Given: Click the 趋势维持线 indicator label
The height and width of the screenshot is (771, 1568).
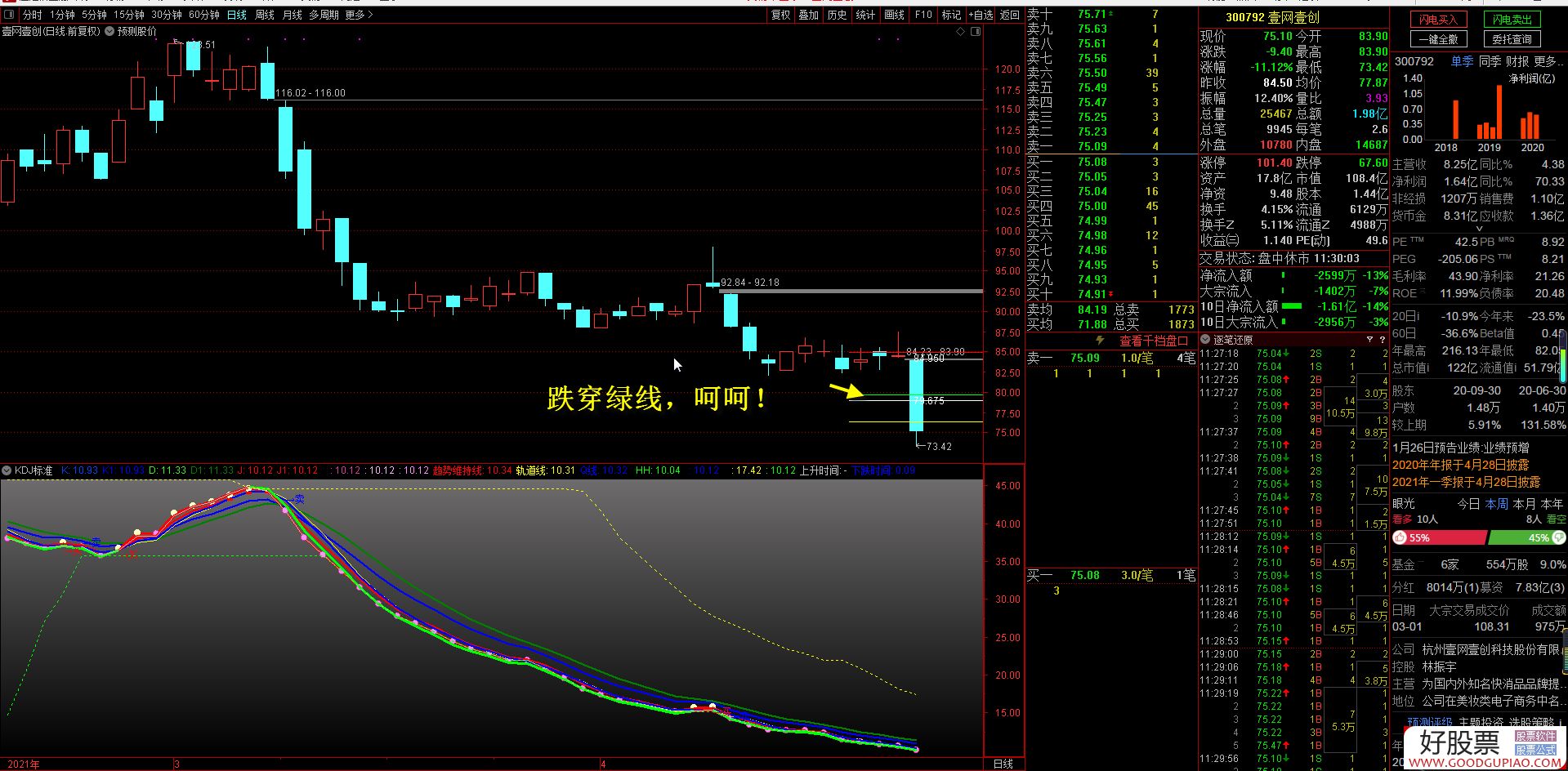Looking at the screenshot, I should click(x=458, y=470).
